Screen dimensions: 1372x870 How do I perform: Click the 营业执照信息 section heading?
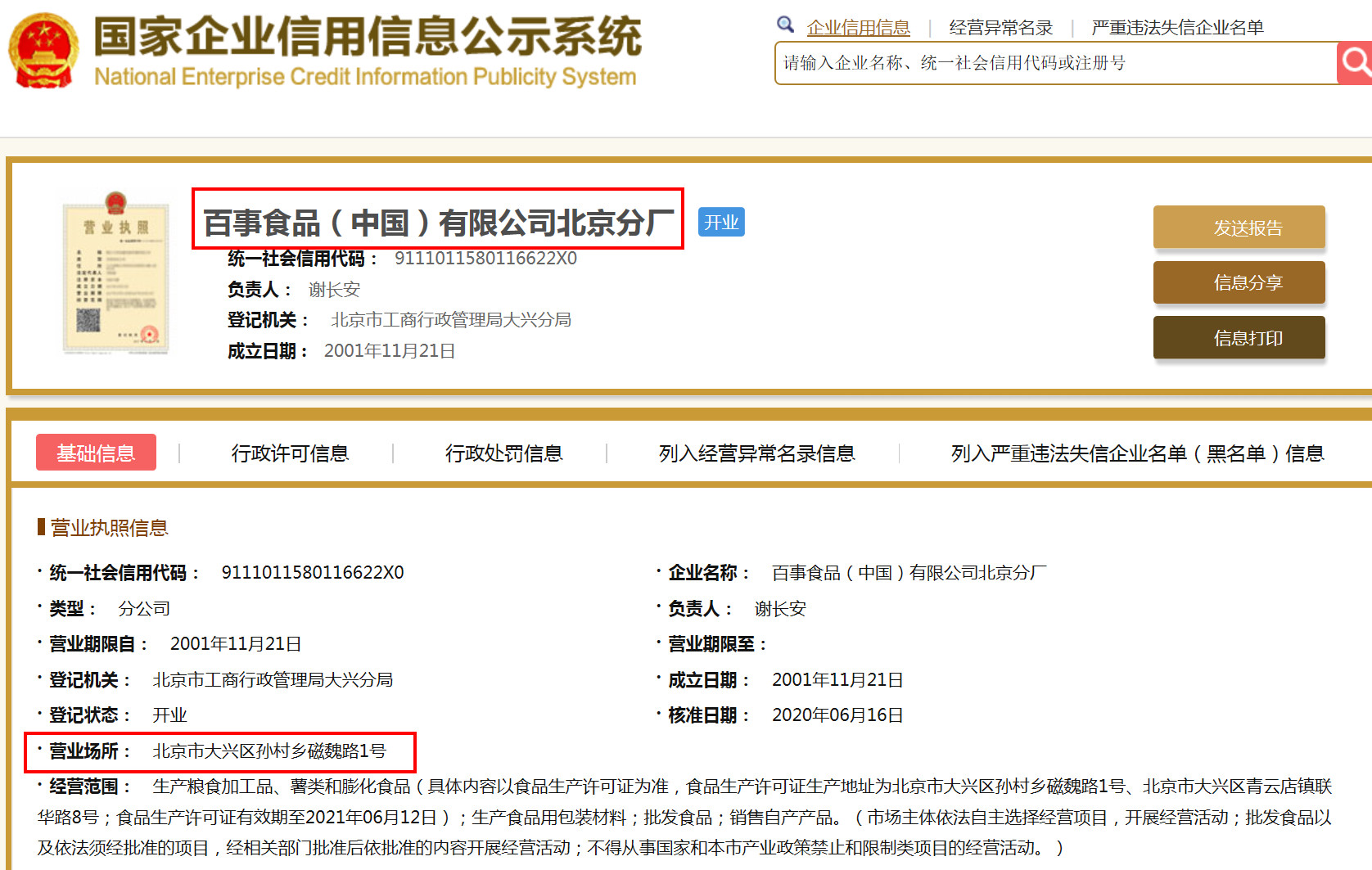[x=109, y=528]
